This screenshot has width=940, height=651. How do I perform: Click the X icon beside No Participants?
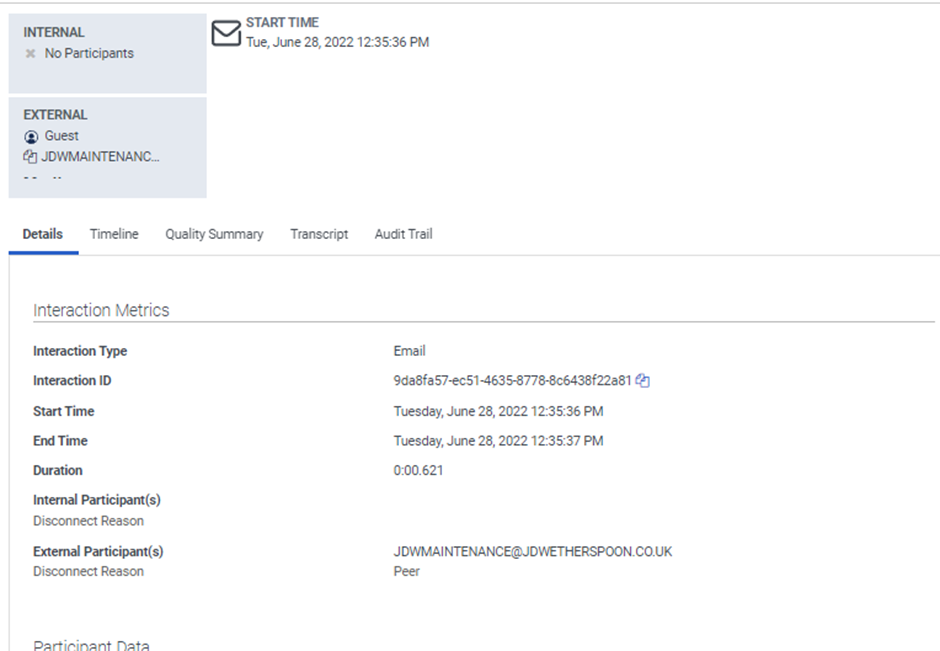(x=31, y=54)
